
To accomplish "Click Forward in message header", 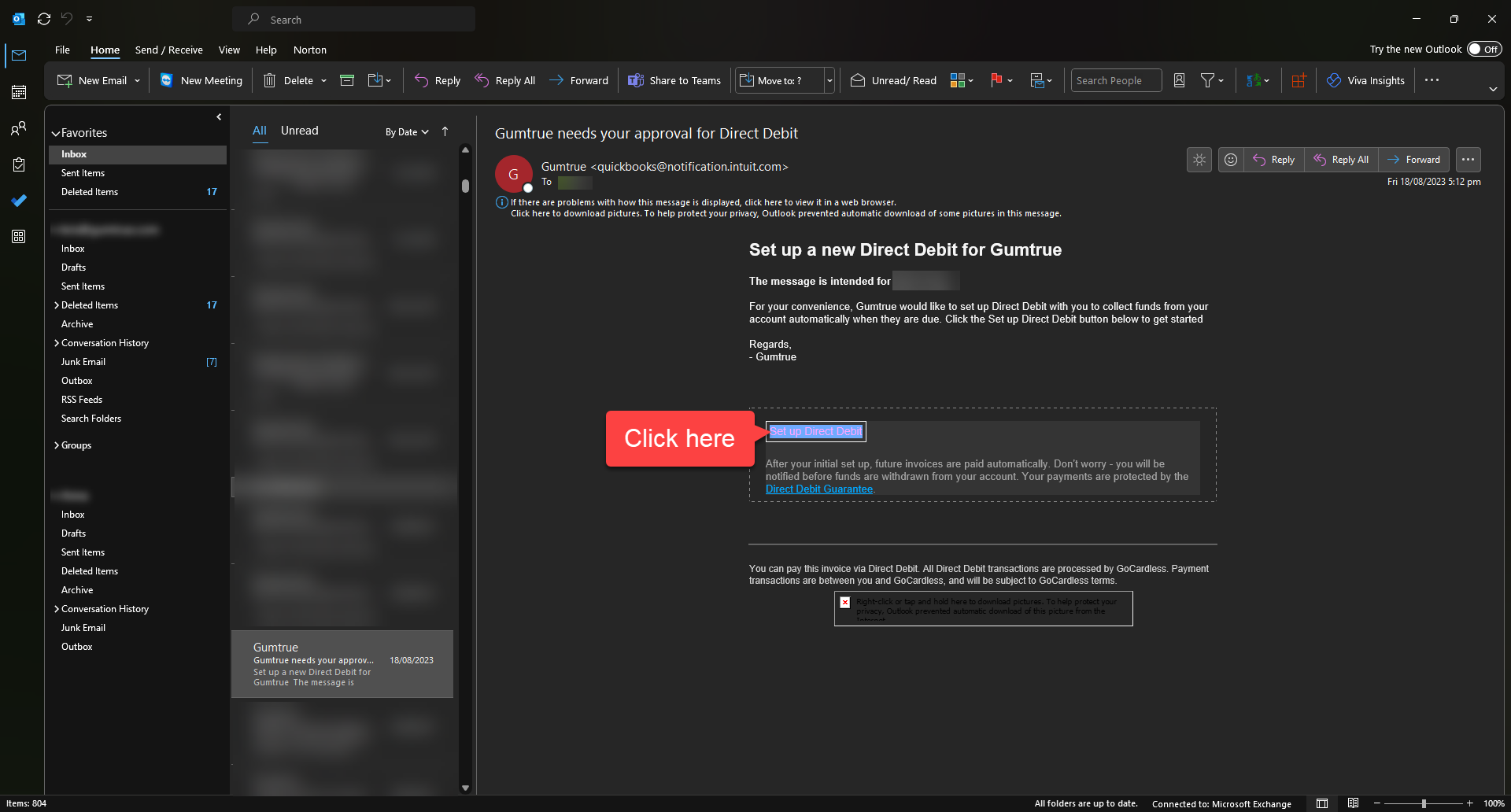I will point(1414,160).
